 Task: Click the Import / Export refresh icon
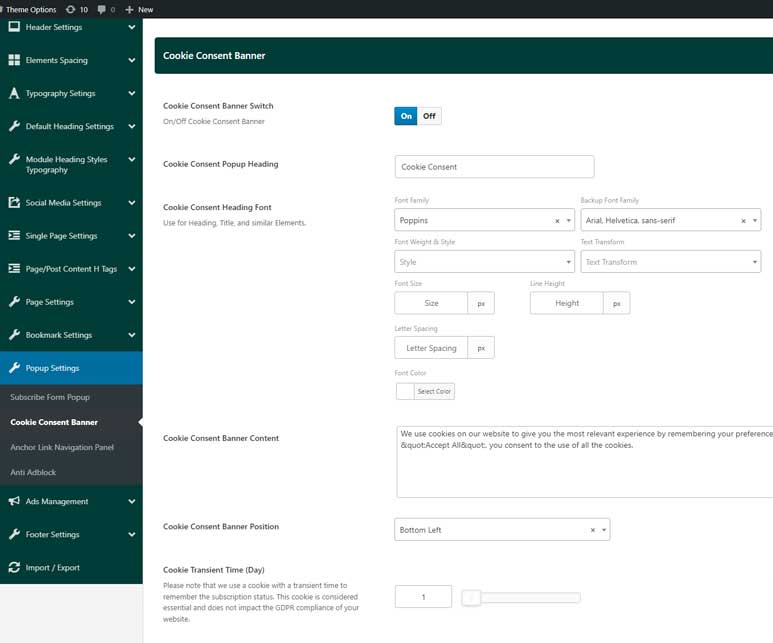[x=14, y=567]
